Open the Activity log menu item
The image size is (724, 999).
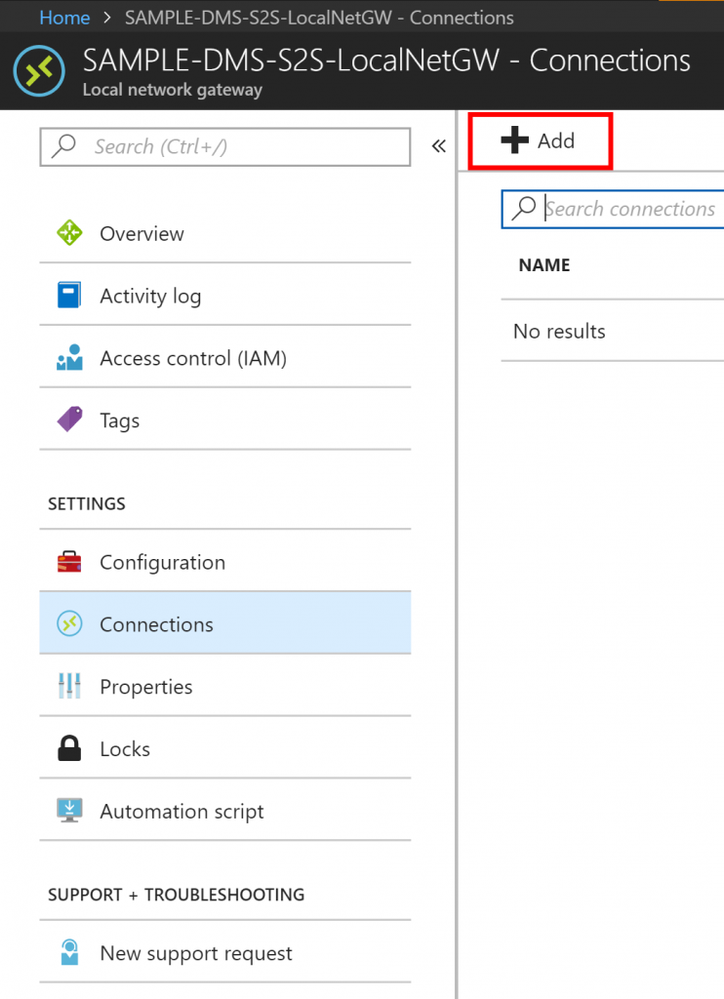point(225,296)
